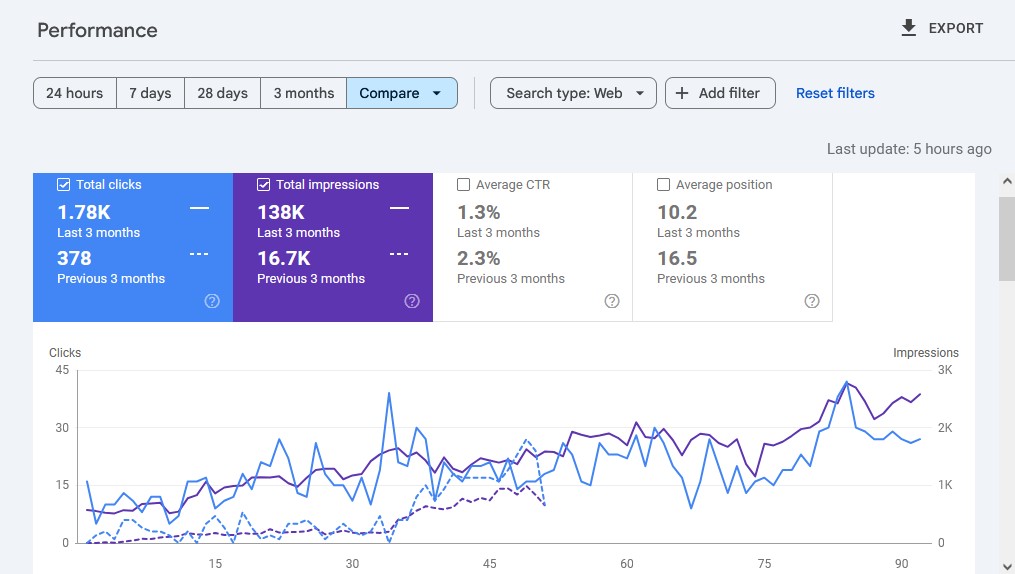Select the 24 hours date range
This screenshot has width=1015, height=574.
pos(75,93)
